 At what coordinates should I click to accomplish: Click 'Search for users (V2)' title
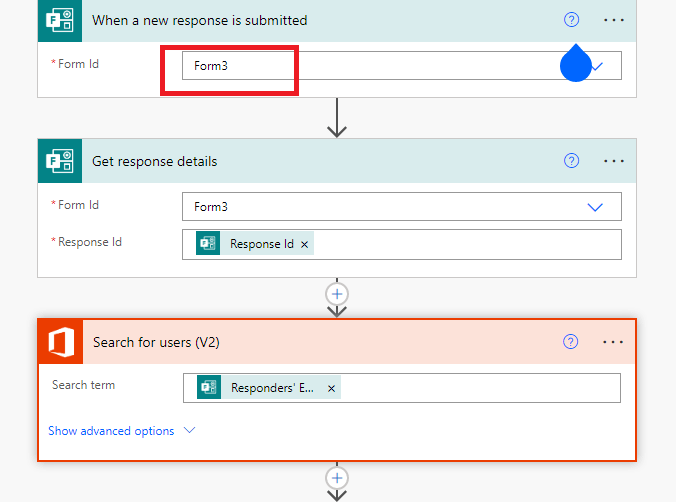(x=156, y=342)
